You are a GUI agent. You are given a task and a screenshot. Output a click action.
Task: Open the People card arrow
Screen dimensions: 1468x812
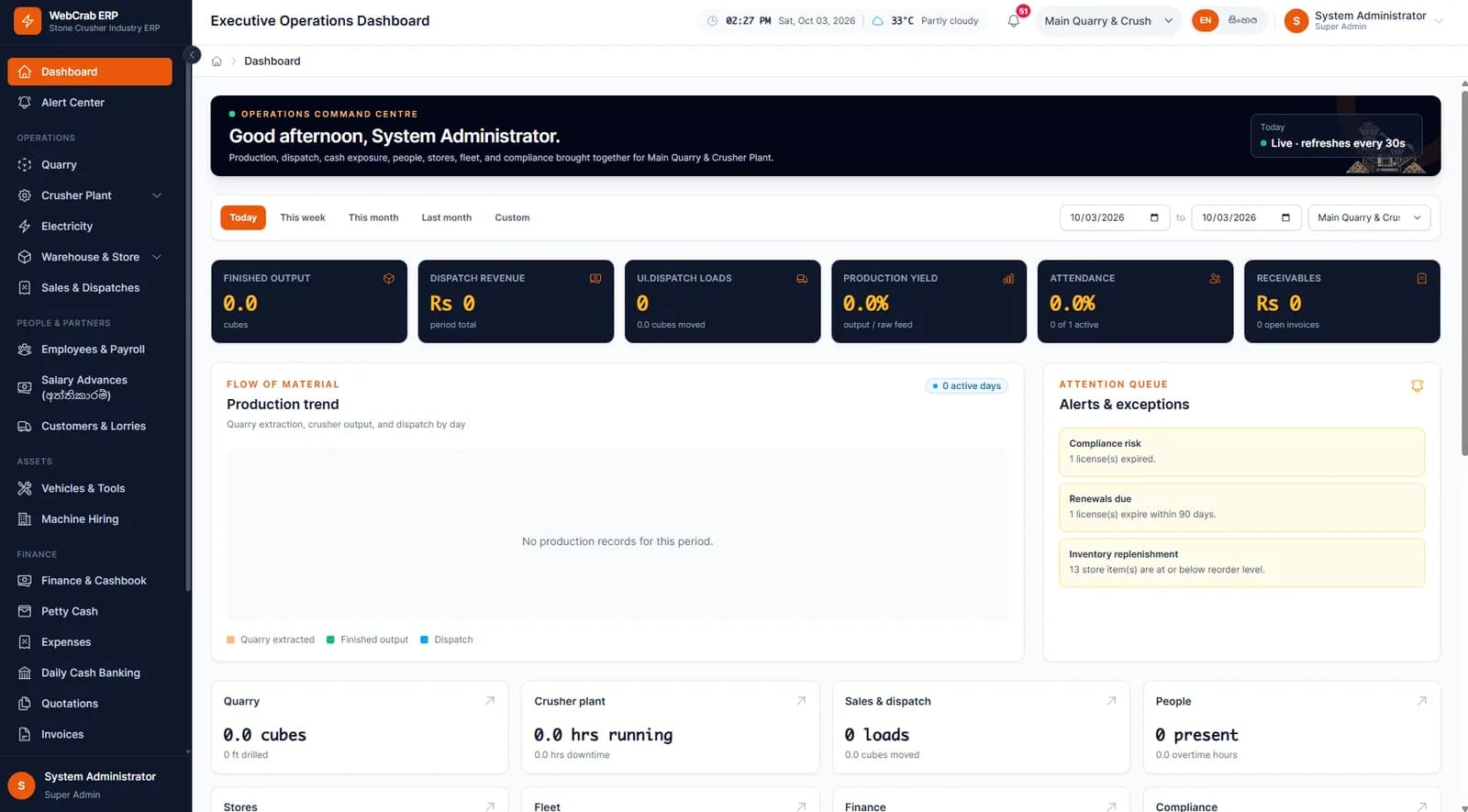click(1422, 701)
